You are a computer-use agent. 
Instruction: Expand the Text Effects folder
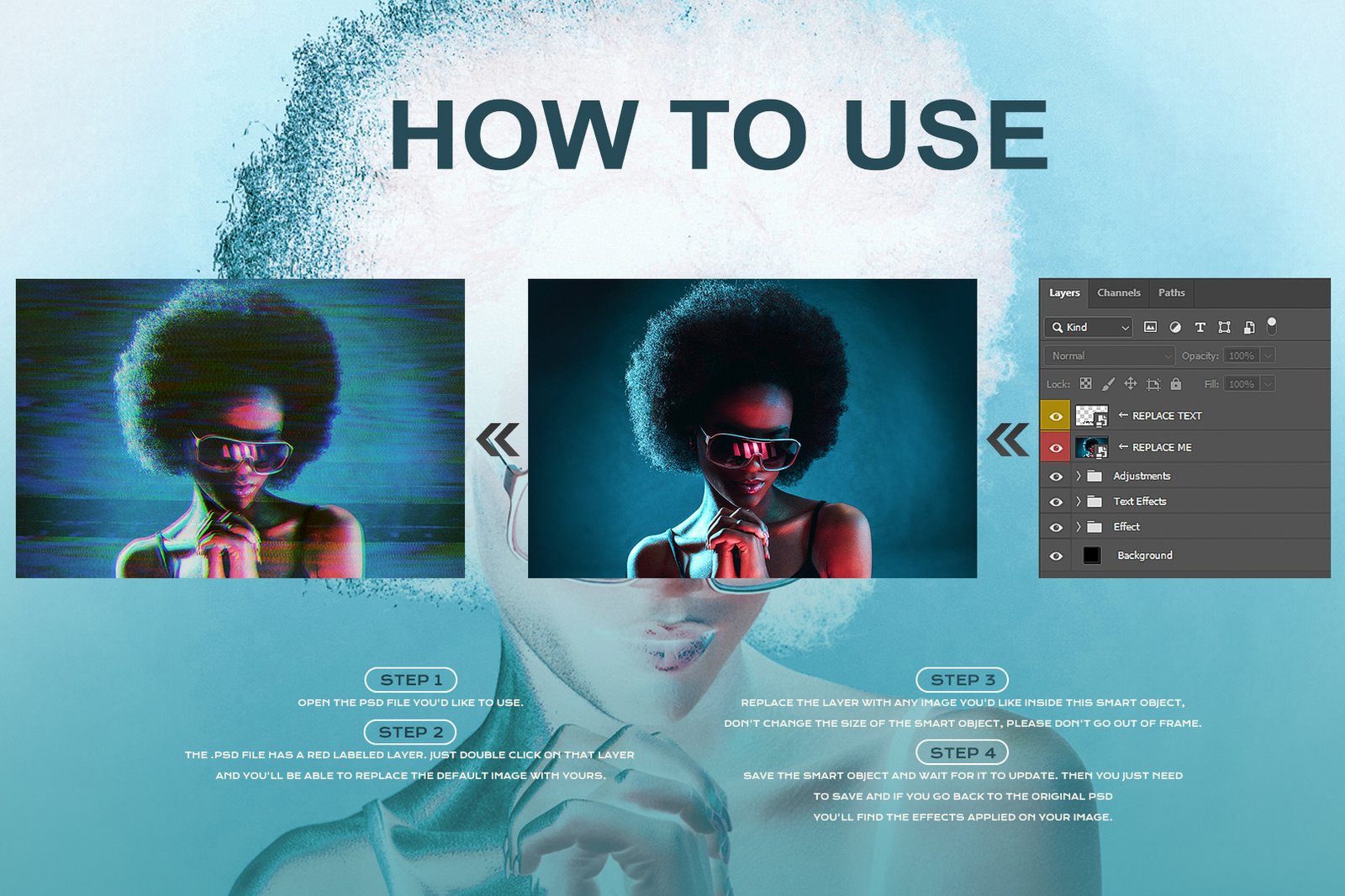[1079, 502]
